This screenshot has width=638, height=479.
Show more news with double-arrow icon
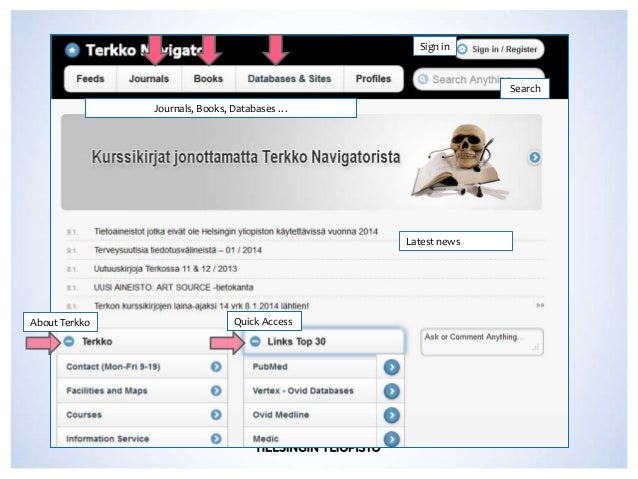point(540,305)
